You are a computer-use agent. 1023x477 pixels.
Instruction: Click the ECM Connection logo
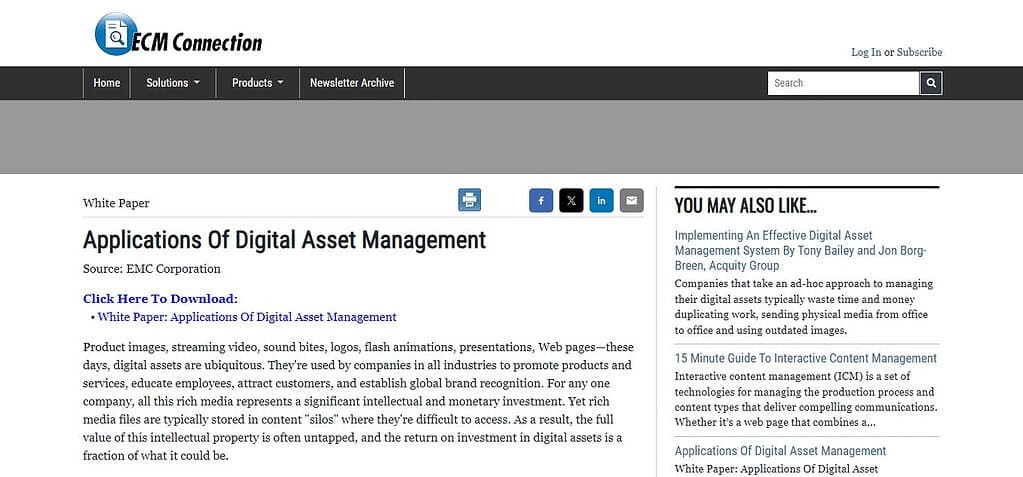tap(178, 35)
